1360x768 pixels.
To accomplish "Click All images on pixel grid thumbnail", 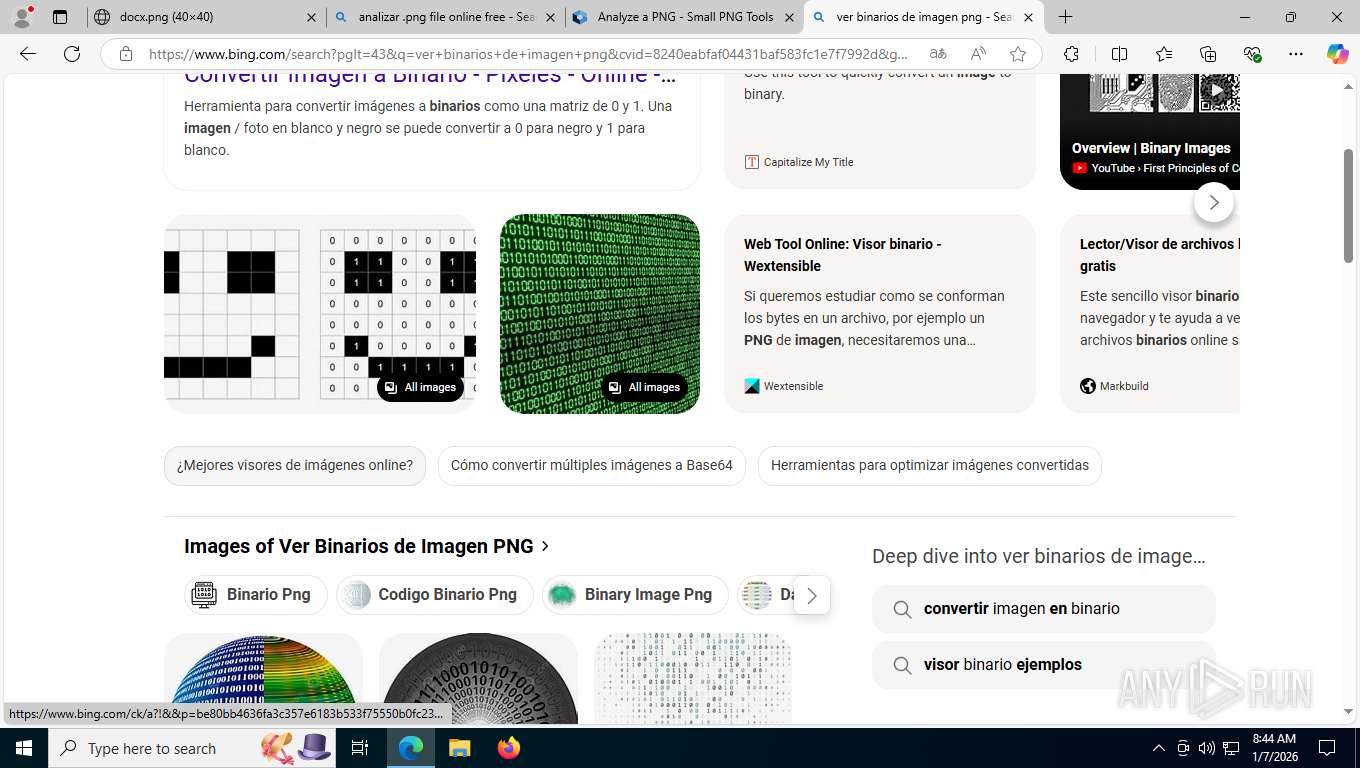I will coord(420,387).
